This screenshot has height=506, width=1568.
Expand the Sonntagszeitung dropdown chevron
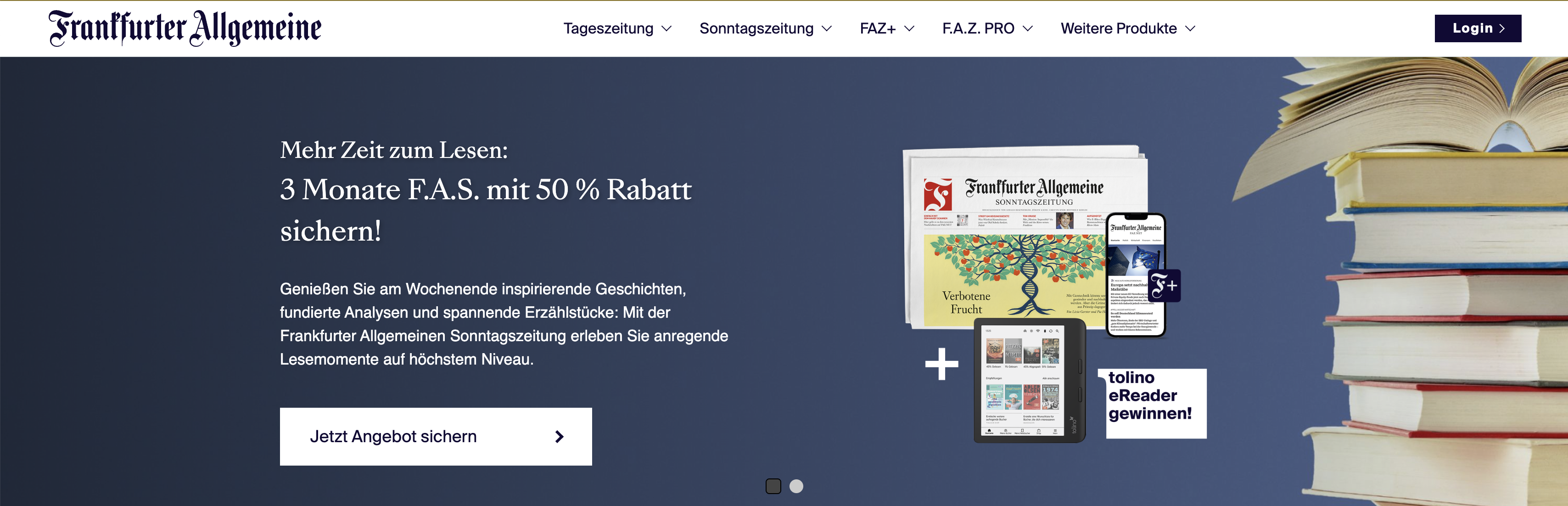(x=827, y=28)
